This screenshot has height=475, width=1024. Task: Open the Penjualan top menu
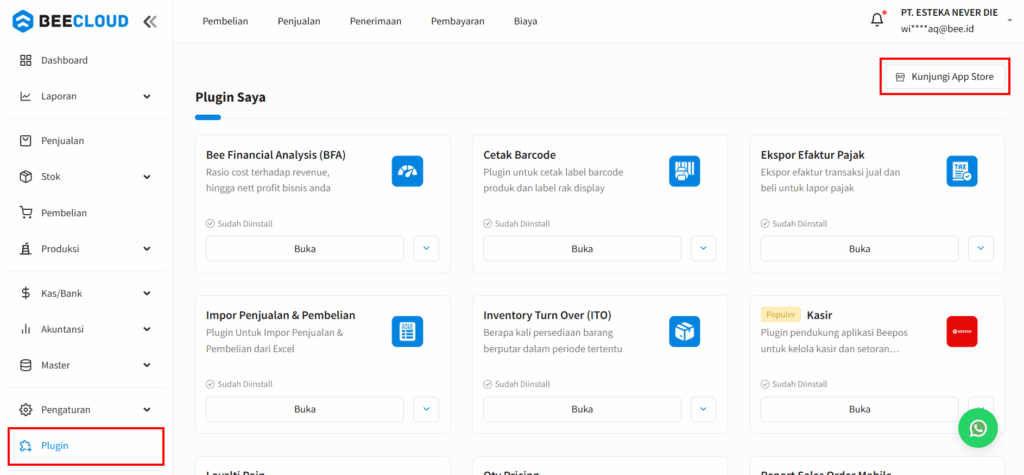point(299,21)
